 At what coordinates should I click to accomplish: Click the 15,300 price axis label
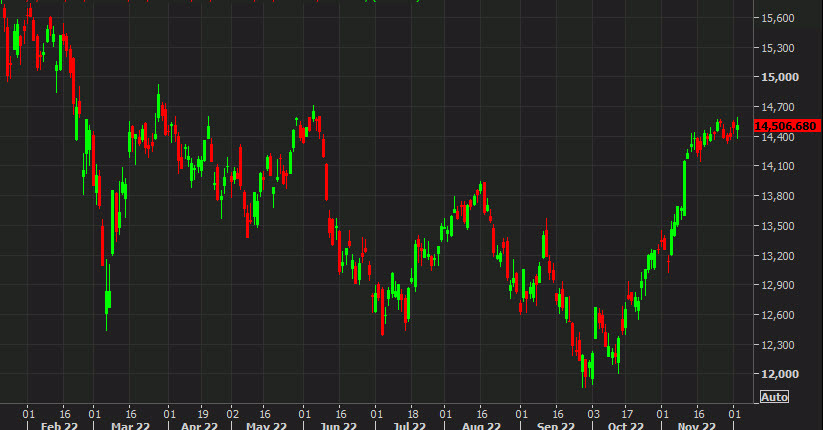pos(778,48)
